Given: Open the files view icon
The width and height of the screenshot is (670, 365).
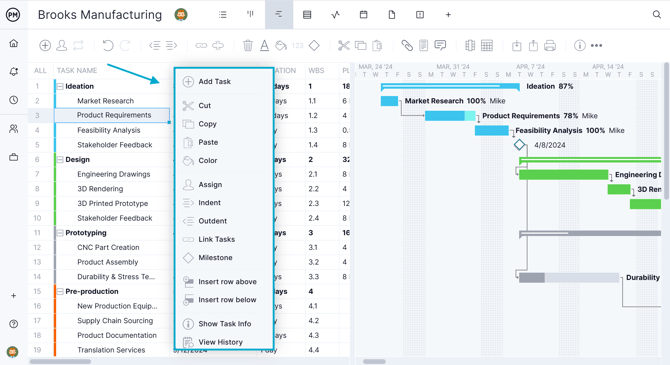Looking at the screenshot, I should pyautogui.click(x=392, y=15).
